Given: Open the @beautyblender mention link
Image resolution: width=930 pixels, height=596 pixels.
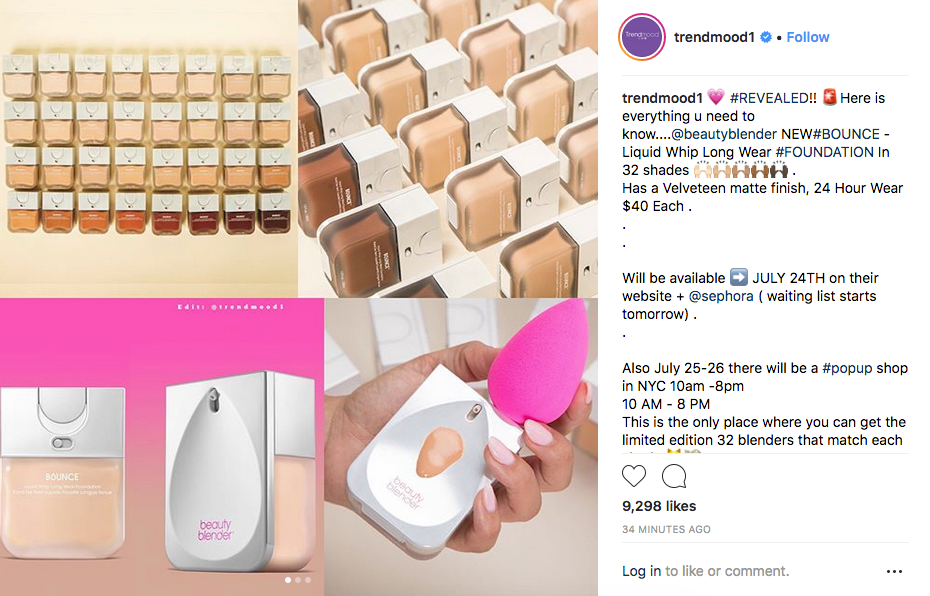Looking at the screenshot, I should click(724, 134).
